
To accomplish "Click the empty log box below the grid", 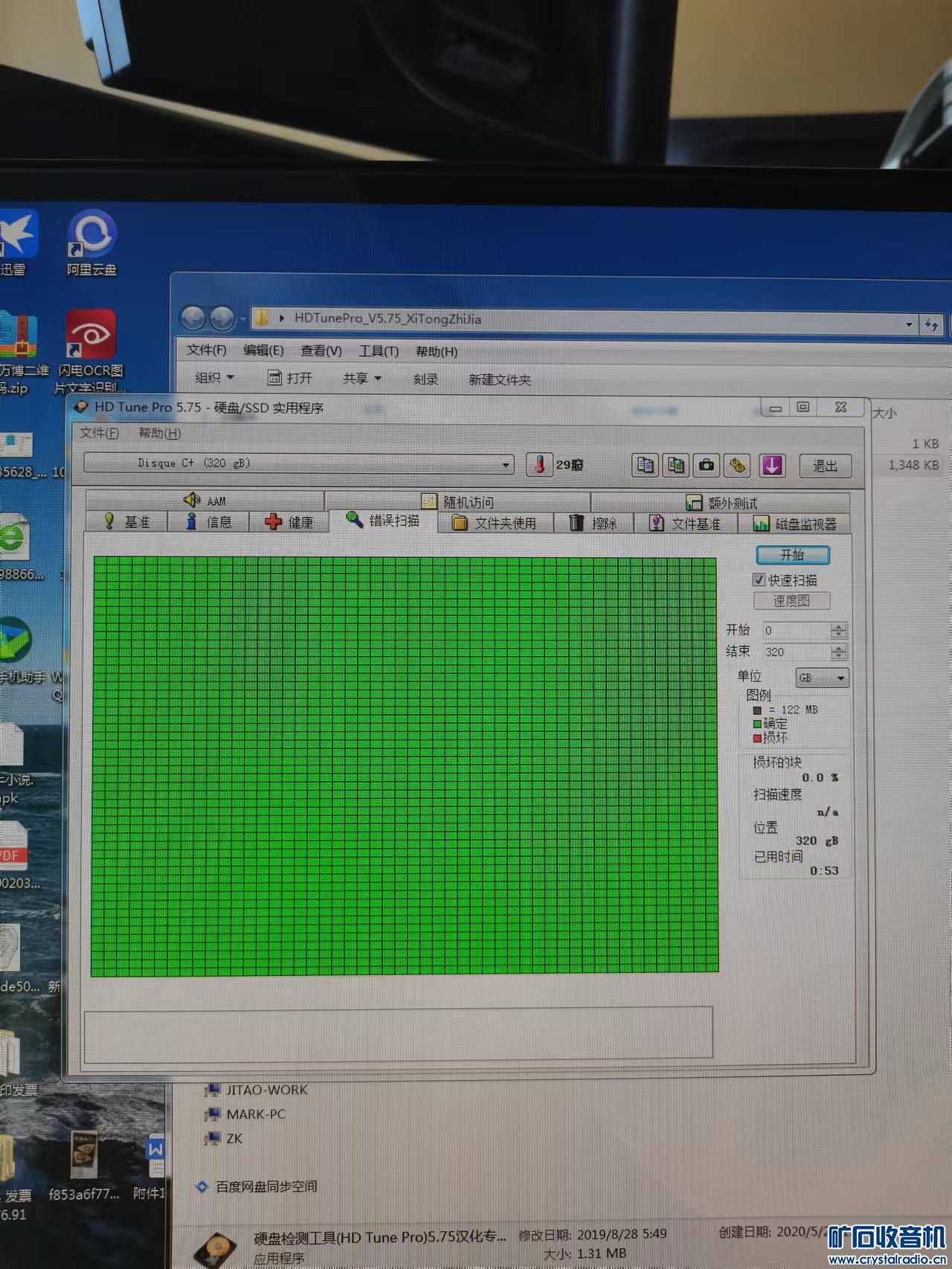I will (399, 1034).
